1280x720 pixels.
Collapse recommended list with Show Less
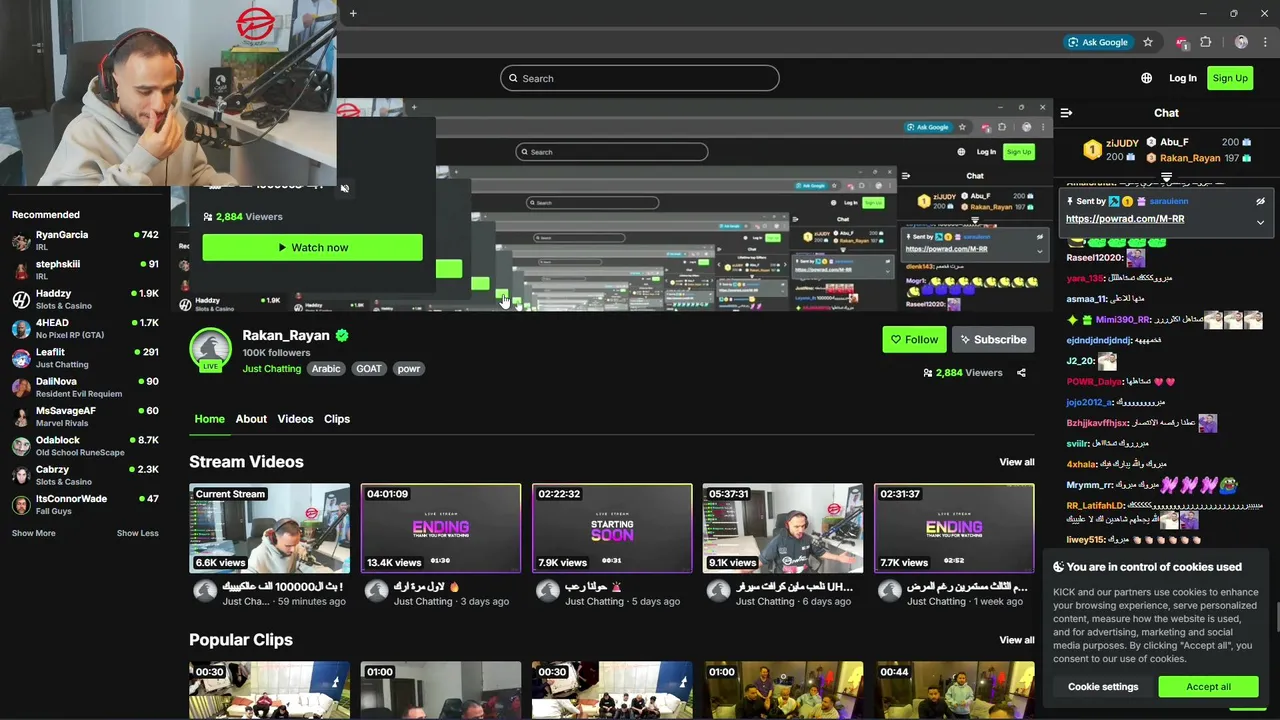point(138,533)
